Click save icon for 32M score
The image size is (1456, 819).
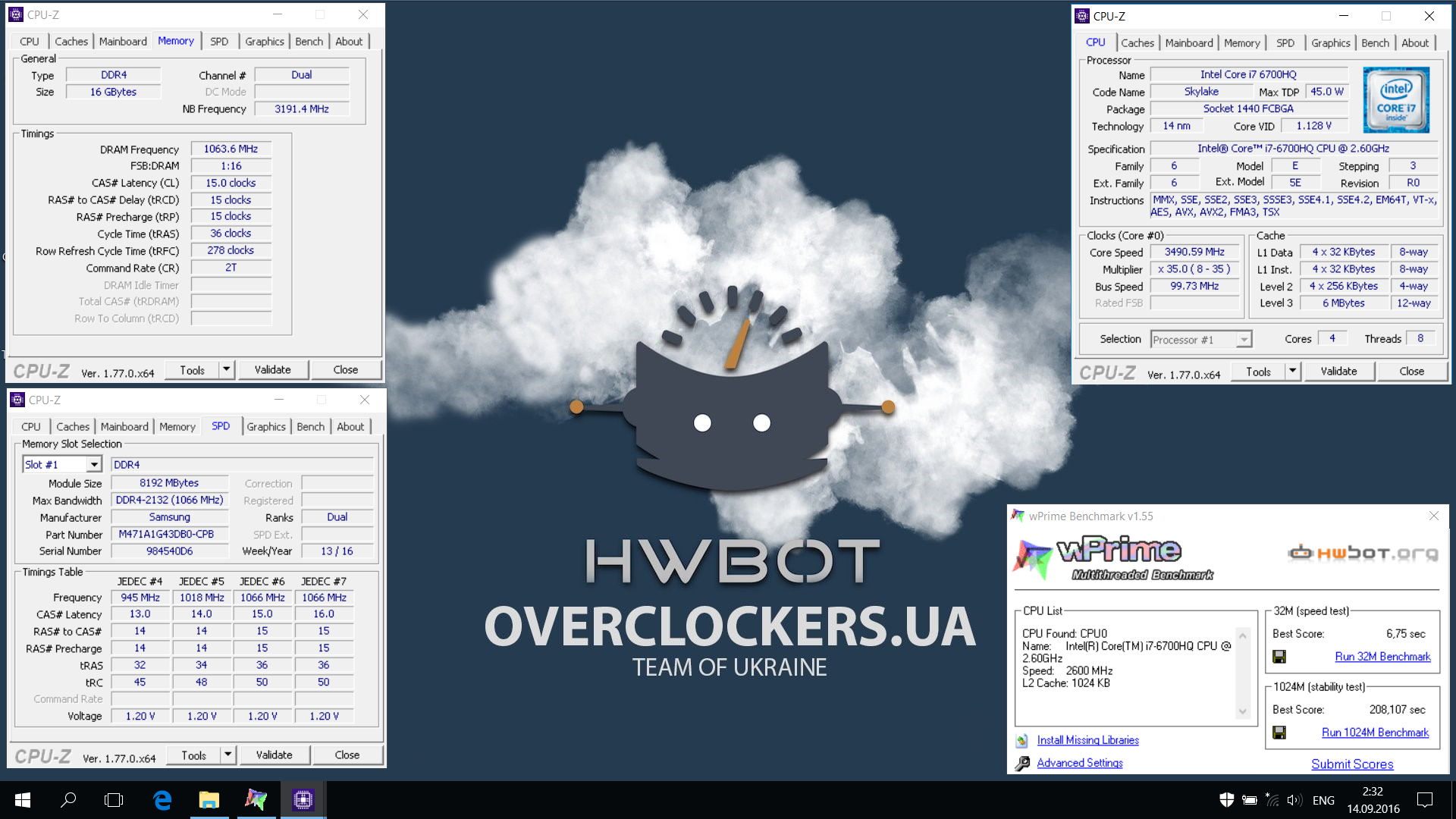pos(1279,657)
